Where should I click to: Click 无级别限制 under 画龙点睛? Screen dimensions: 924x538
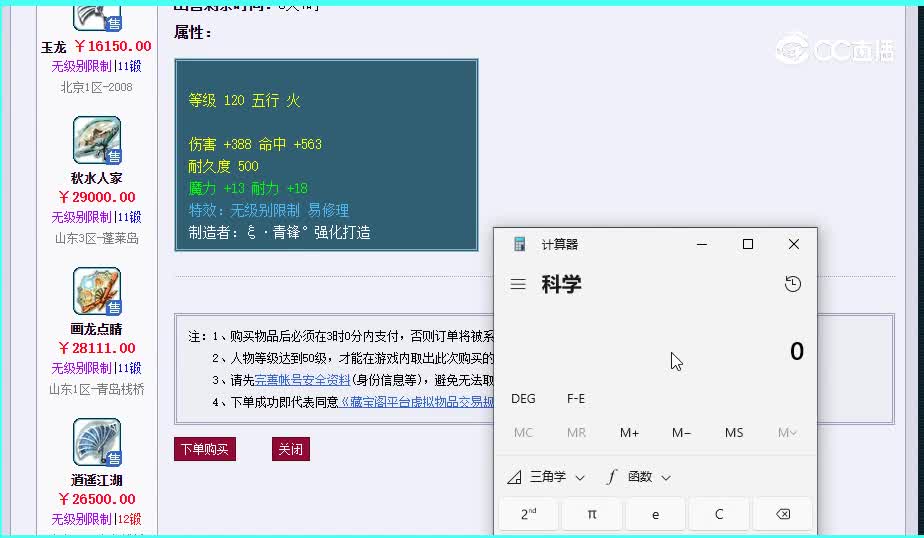pyautogui.click(x=81, y=368)
